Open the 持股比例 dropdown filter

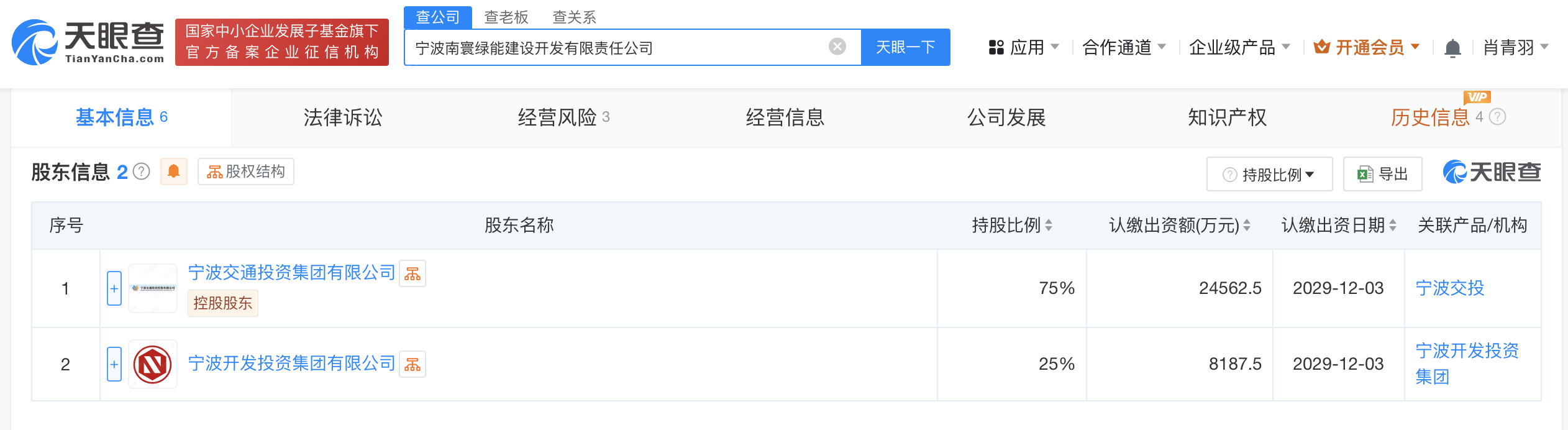point(1269,174)
